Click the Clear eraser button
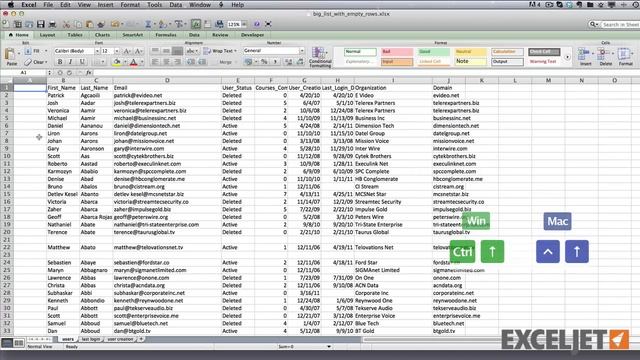The width and height of the screenshot is (640, 360). [x=36, y=62]
